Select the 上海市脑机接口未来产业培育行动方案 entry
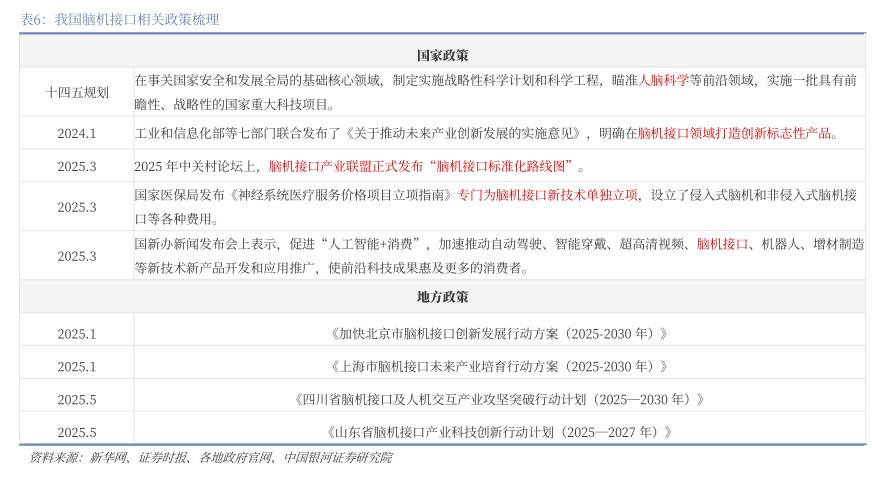Image resolution: width=872 pixels, height=491 pixels. (x=498, y=367)
